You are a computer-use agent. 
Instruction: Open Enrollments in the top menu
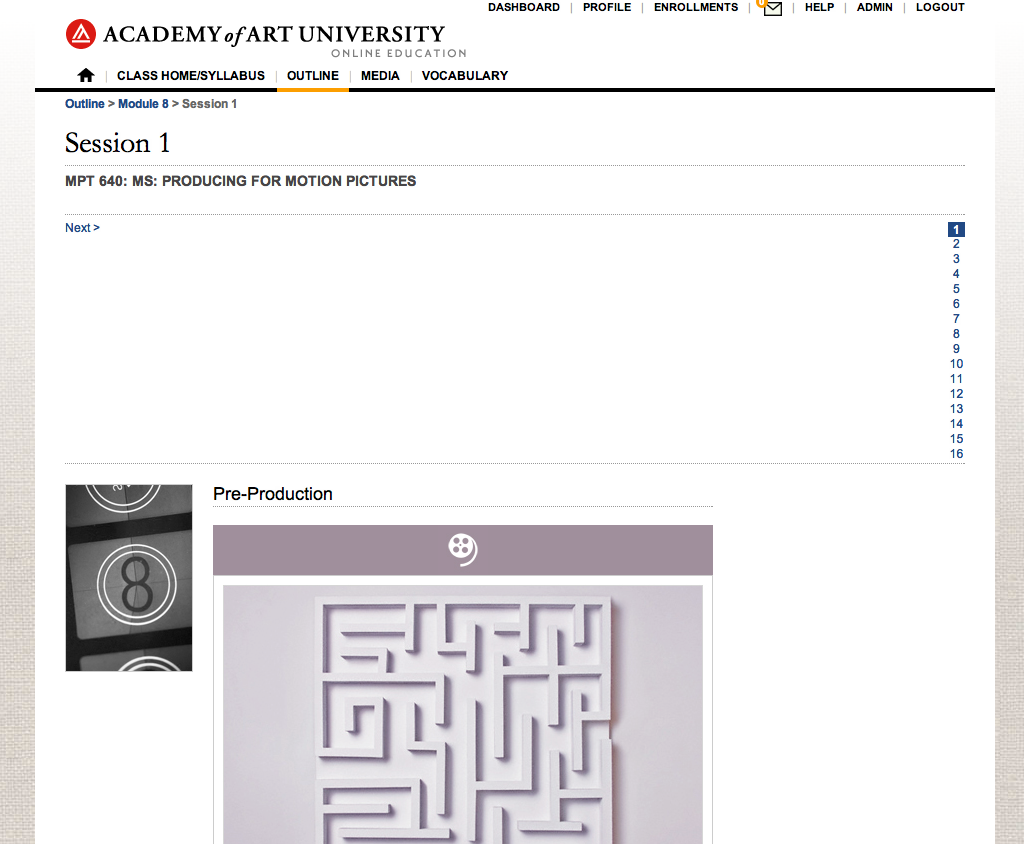[696, 7]
